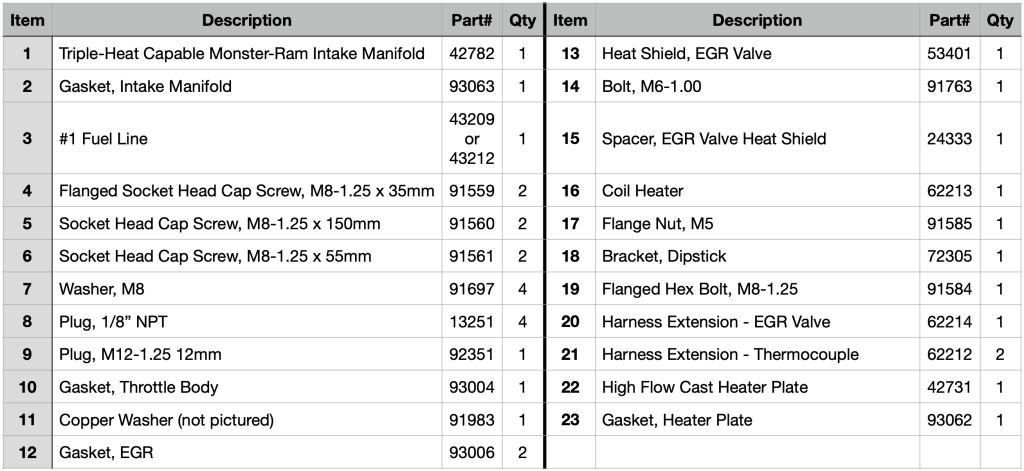Click row header for item 1

(27, 53)
